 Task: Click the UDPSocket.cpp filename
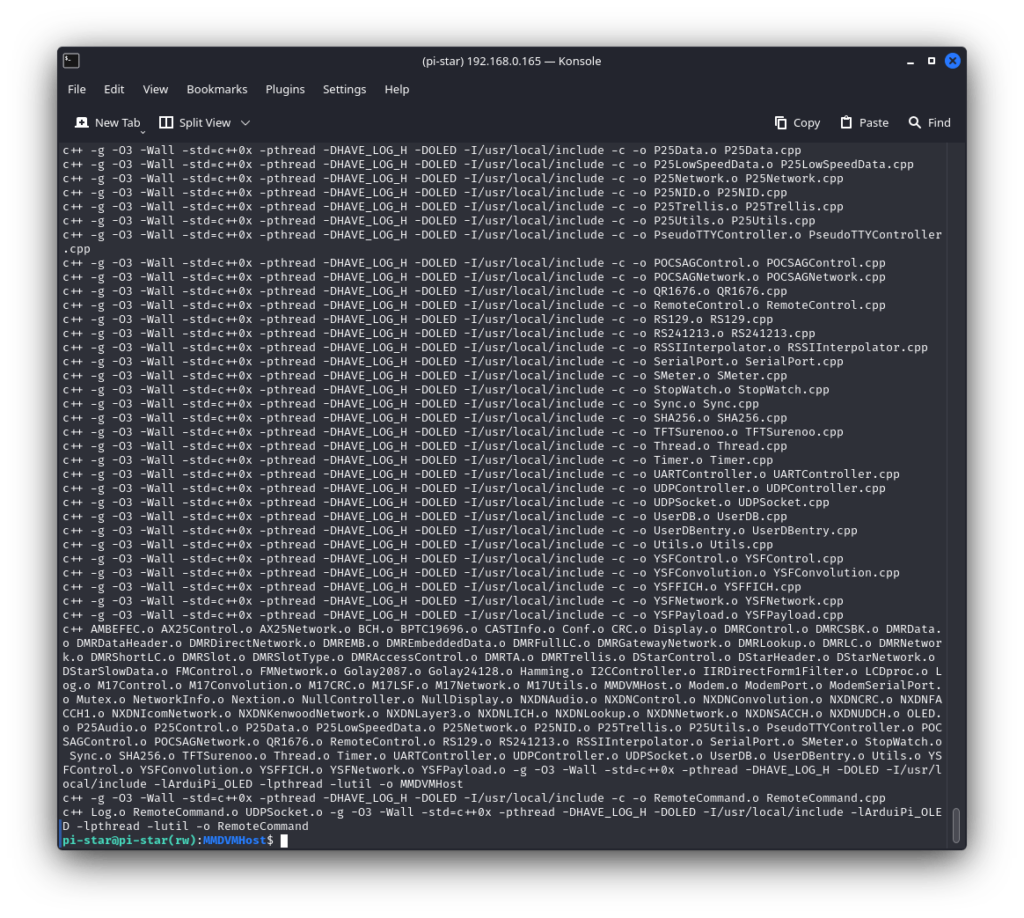[x=784, y=502]
